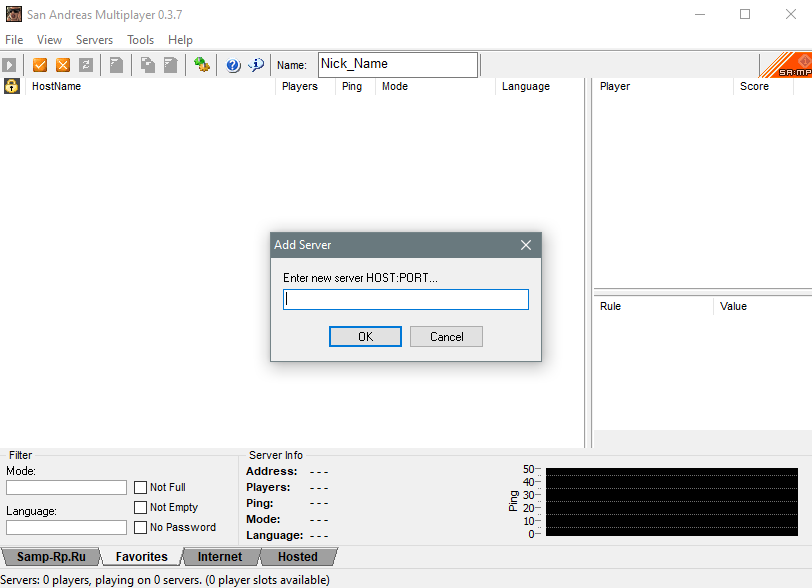Image resolution: width=812 pixels, height=588 pixels.
Task: Click the Rule column header
Action: click(654, 306)
